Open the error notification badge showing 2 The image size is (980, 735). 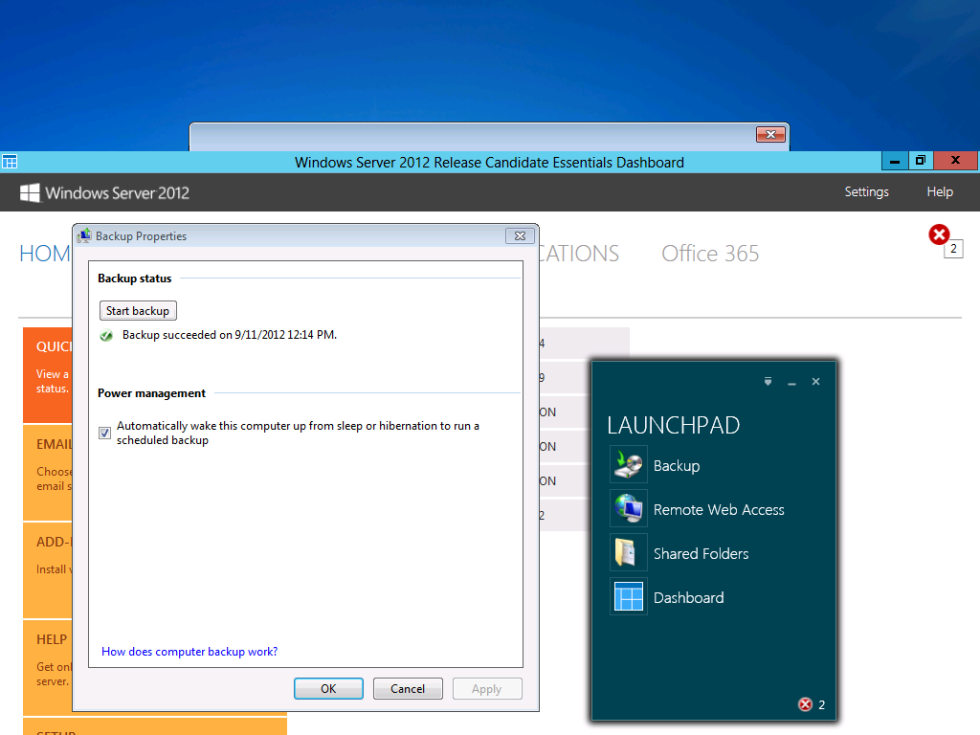click(x=938, y=234)
